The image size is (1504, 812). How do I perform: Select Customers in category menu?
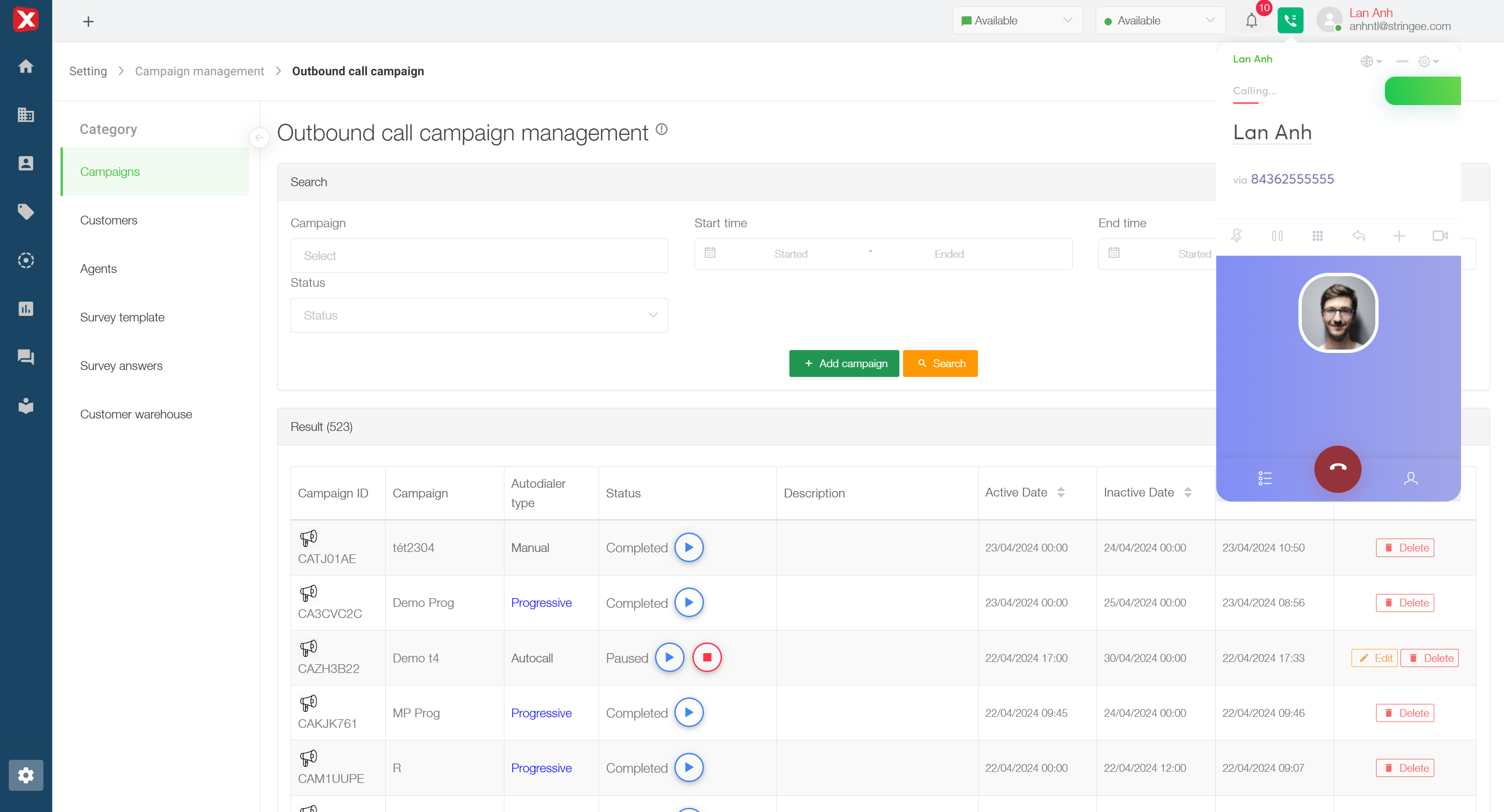coord(109,220)
